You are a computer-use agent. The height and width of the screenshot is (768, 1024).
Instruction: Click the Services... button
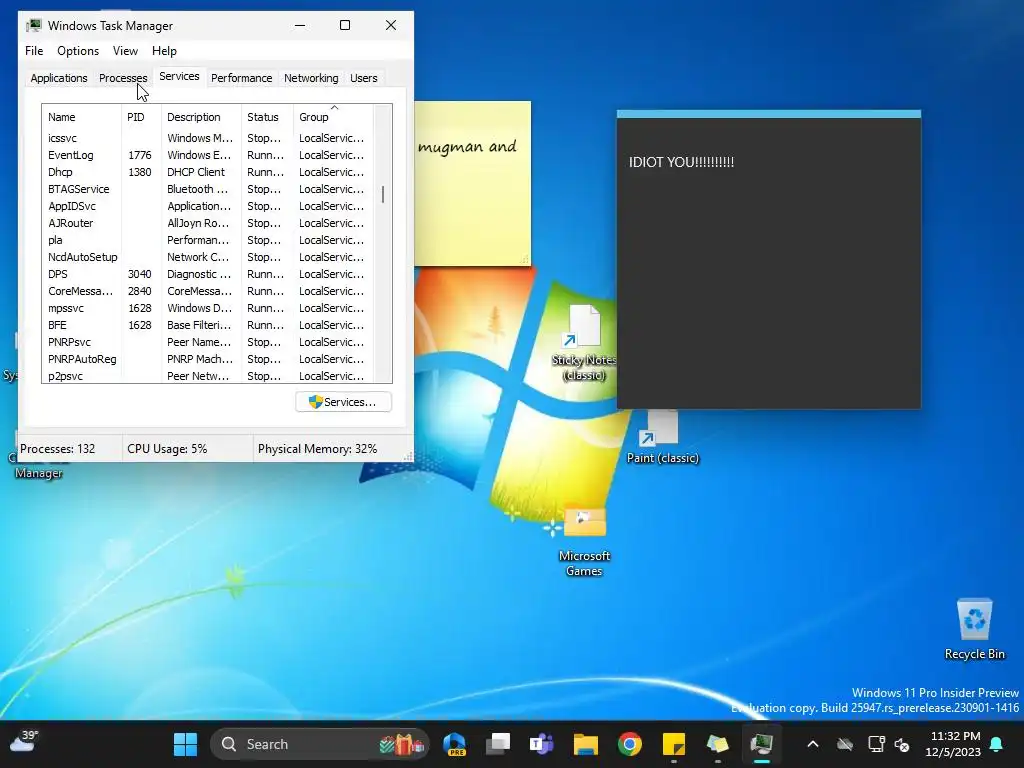click(344, 402)
